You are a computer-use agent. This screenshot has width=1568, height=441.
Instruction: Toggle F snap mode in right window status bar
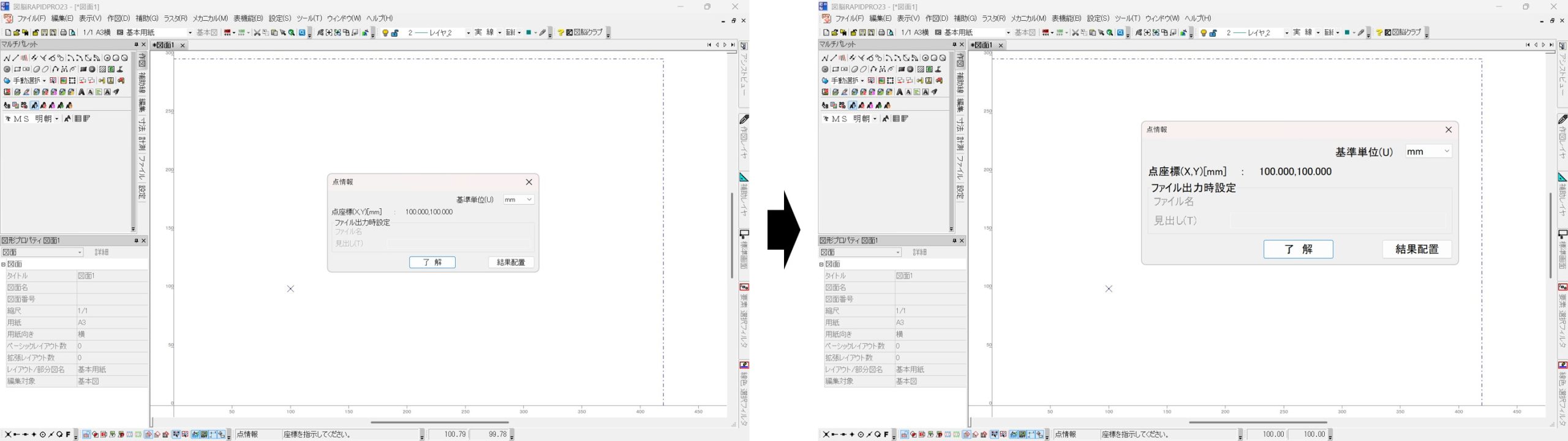pyautogui.click(x=886, y=435)
